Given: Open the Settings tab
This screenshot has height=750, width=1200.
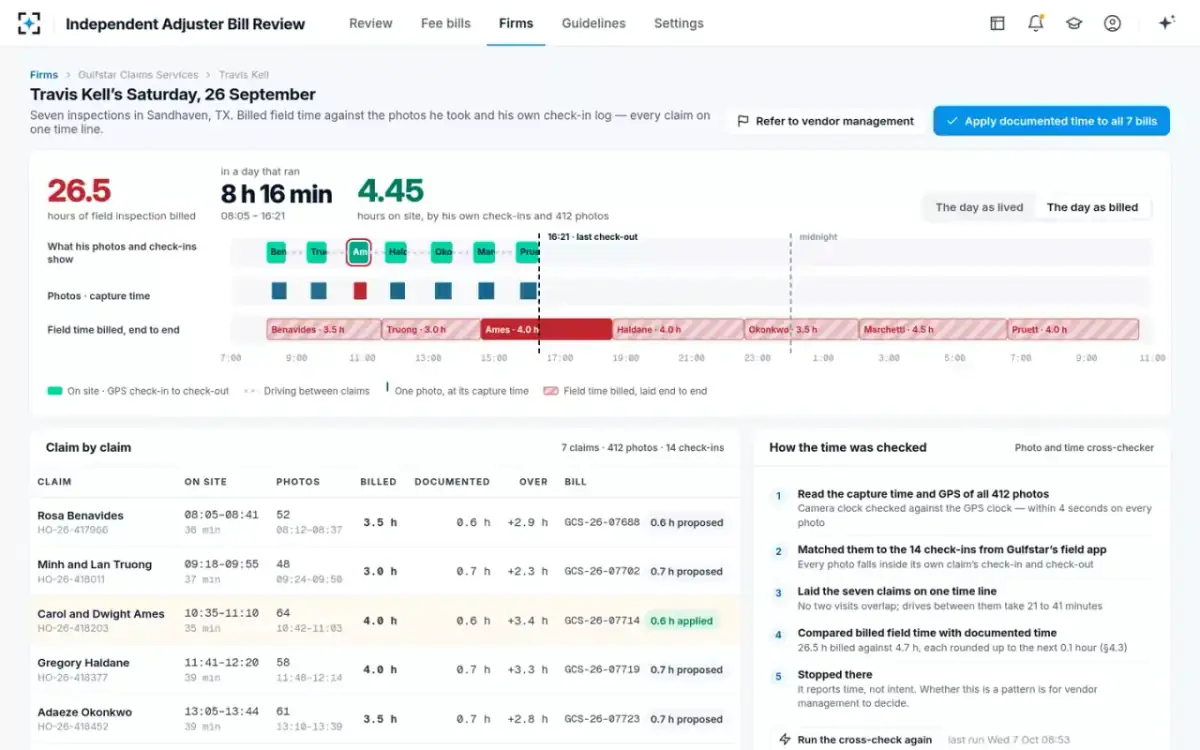Looking at the screenshot, I should click(679, 23).
